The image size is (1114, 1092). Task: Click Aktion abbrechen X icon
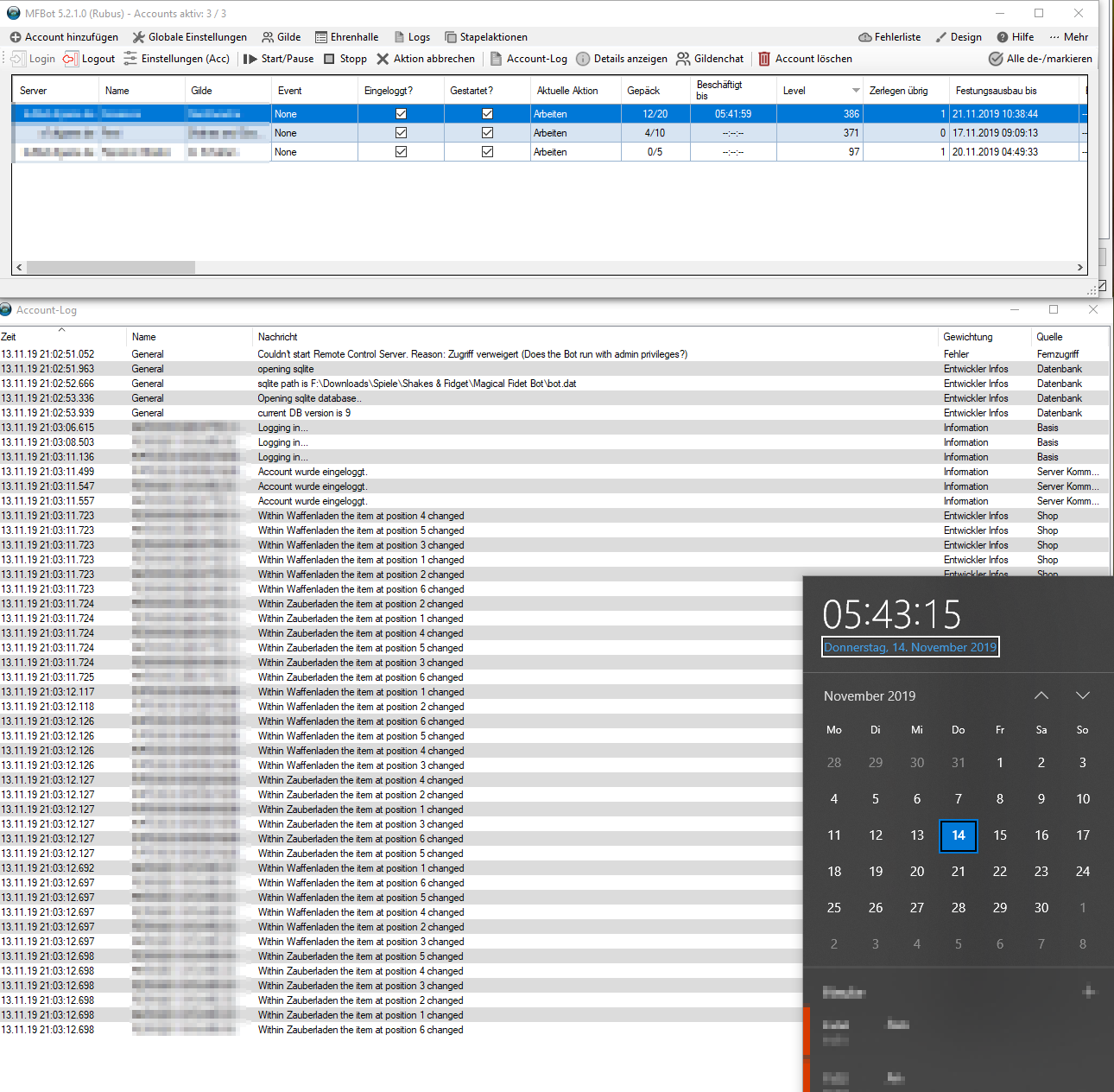click(383, 59)
